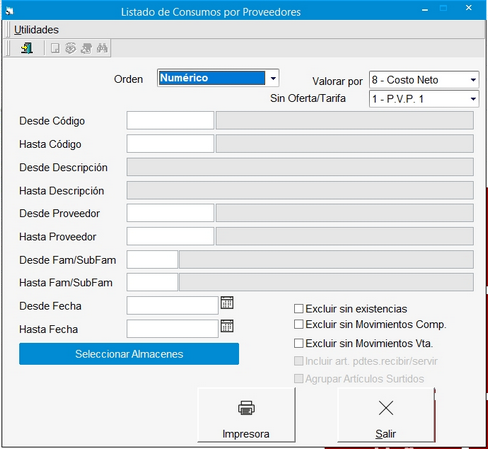Click the Seleccionar Almacenes button
This screenshot has height=449, width=488.
click(x=129, y=354)
